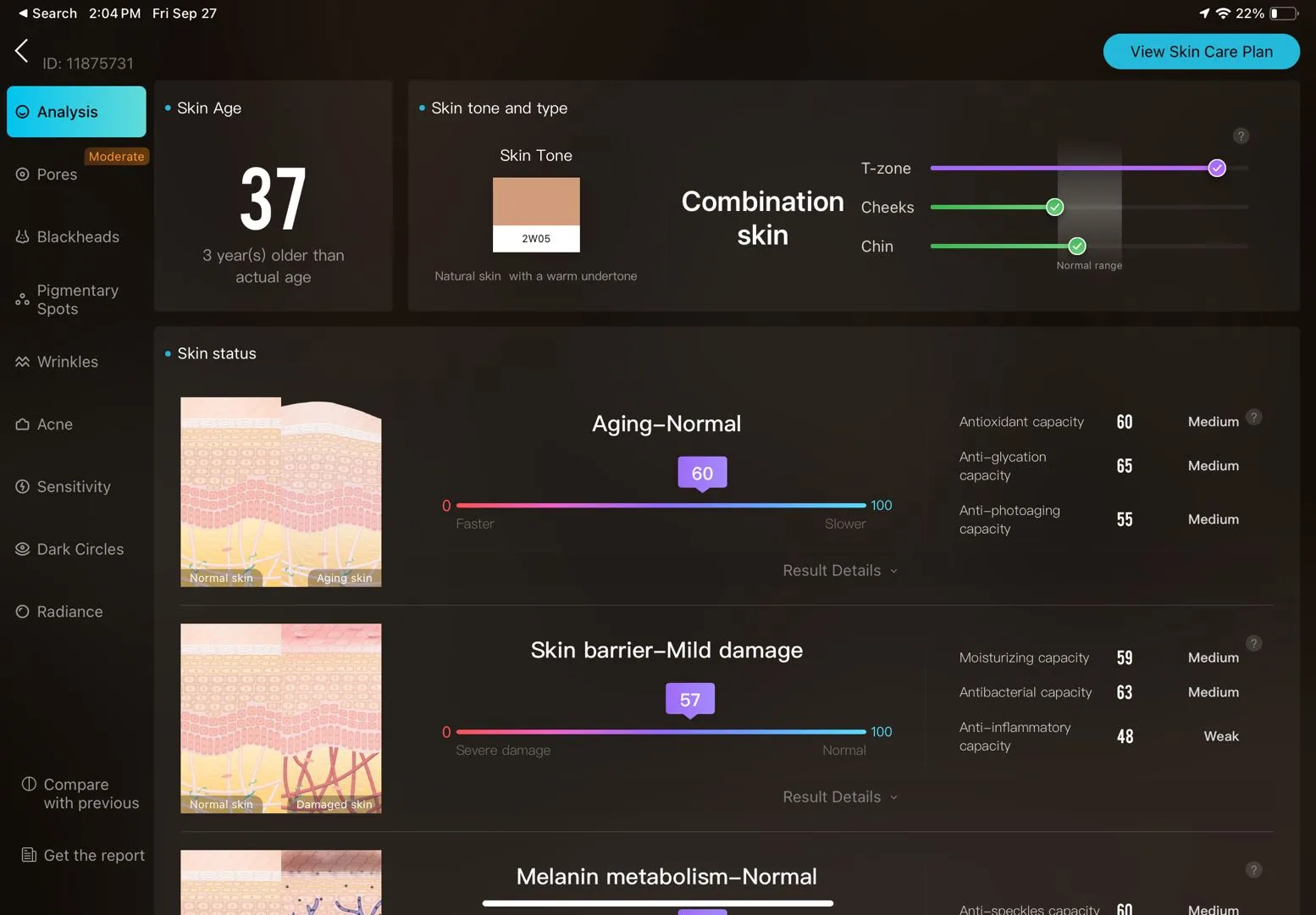Click the location arrow in status bar

[x=1204, y=14]
